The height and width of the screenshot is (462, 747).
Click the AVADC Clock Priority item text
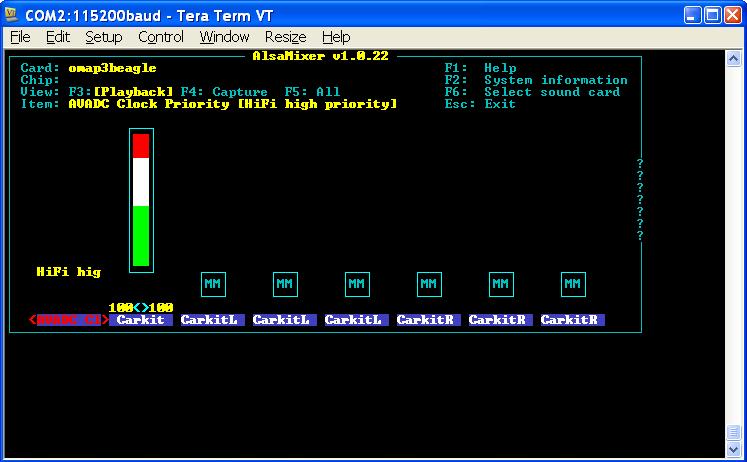click(232, 103)
